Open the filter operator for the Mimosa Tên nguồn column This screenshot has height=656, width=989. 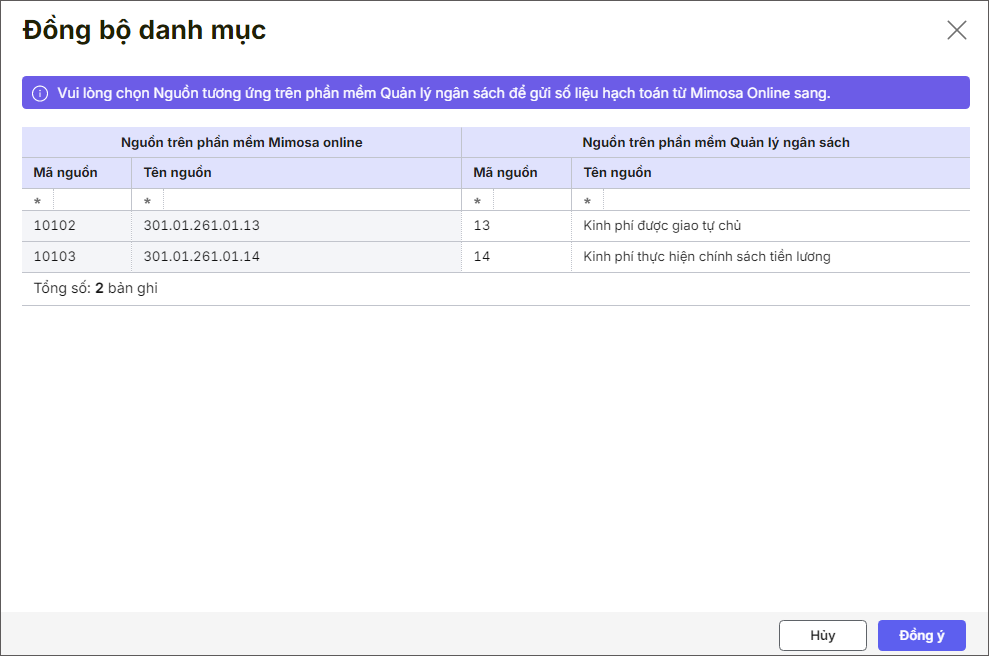point(148,201)
